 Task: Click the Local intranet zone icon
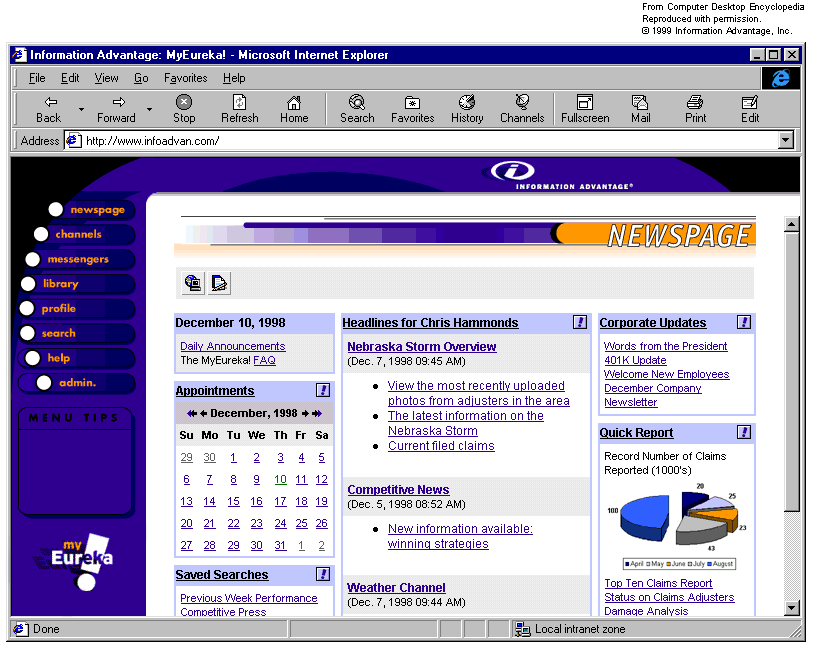click(522, 629)
